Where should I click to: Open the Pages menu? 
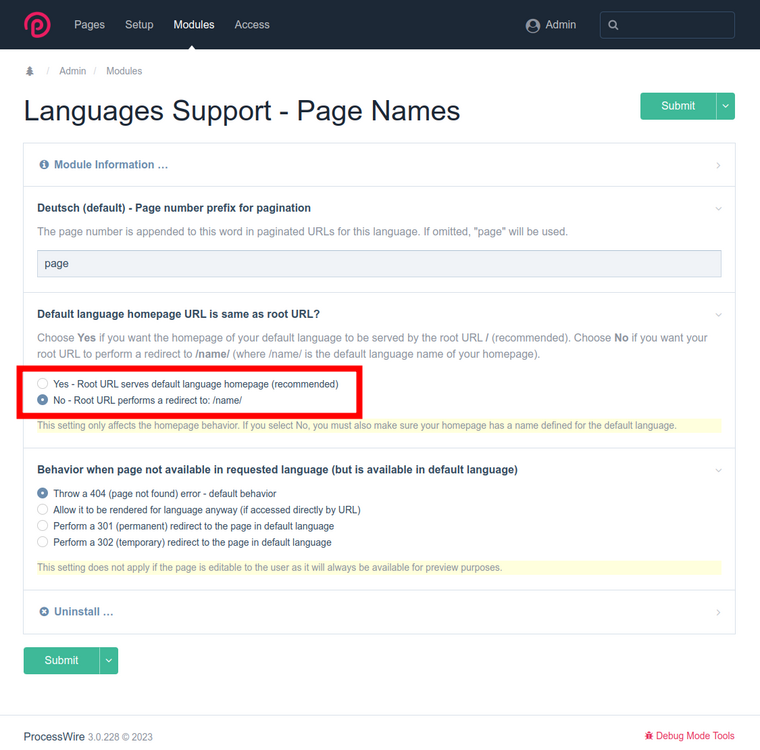pos(89,25)
